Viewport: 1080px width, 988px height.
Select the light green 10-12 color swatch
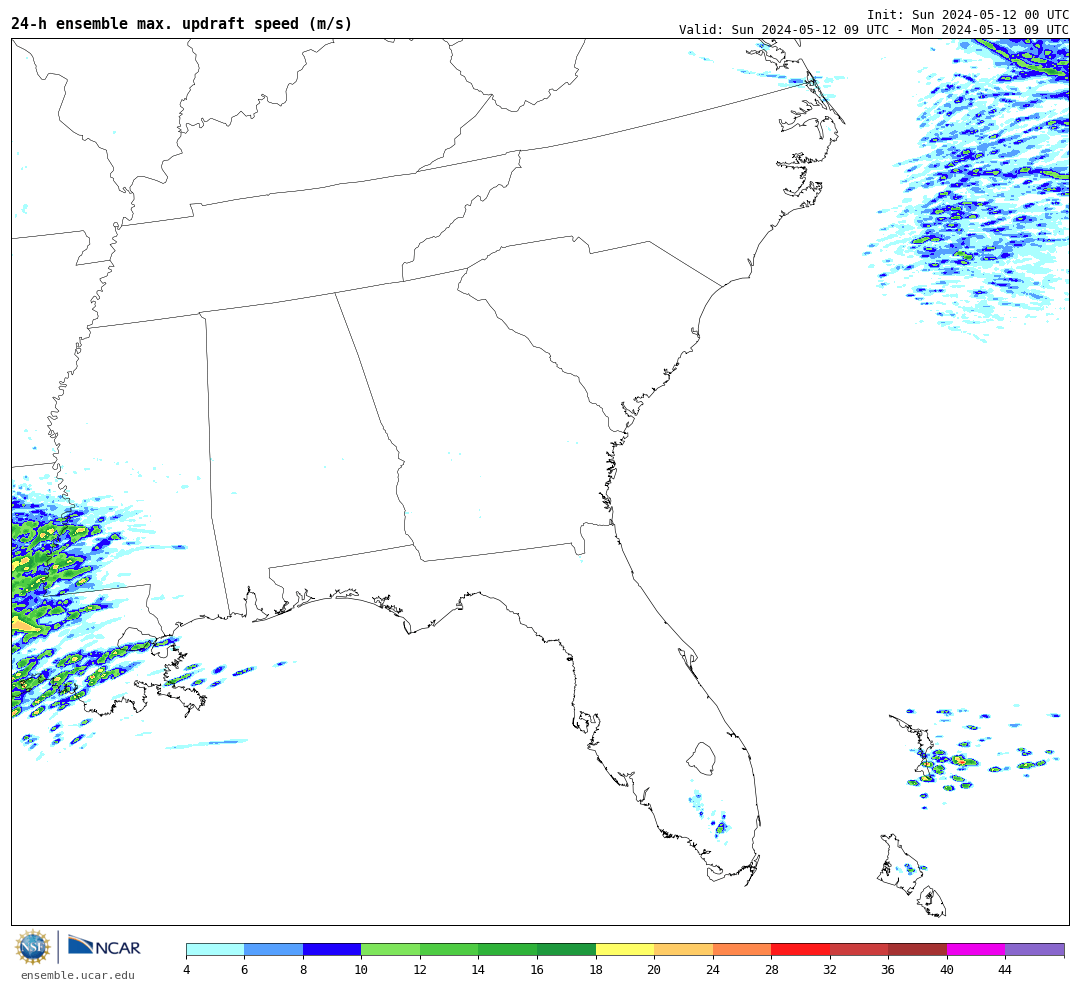391,949
